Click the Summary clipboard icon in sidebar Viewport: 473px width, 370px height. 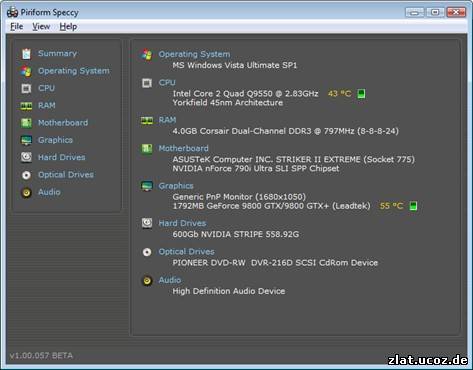pyautogui.click(x=26, y=54)
